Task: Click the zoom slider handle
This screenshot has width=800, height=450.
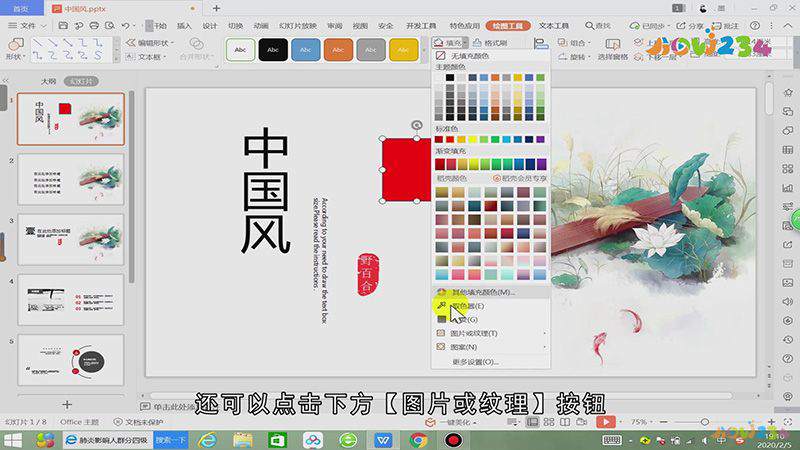Action: (x=705, y=422)
